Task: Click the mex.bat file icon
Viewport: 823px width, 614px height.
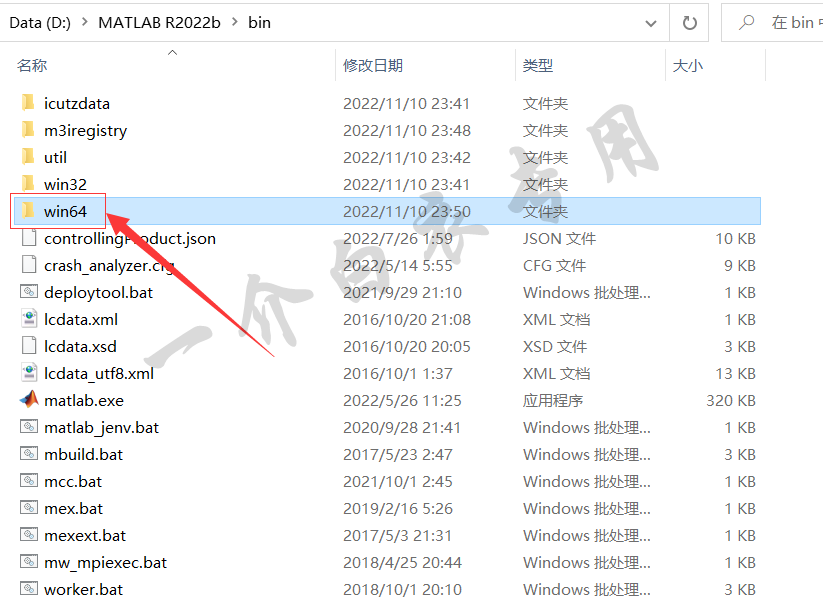Action: pyautogui.click(x=29, y=508)
